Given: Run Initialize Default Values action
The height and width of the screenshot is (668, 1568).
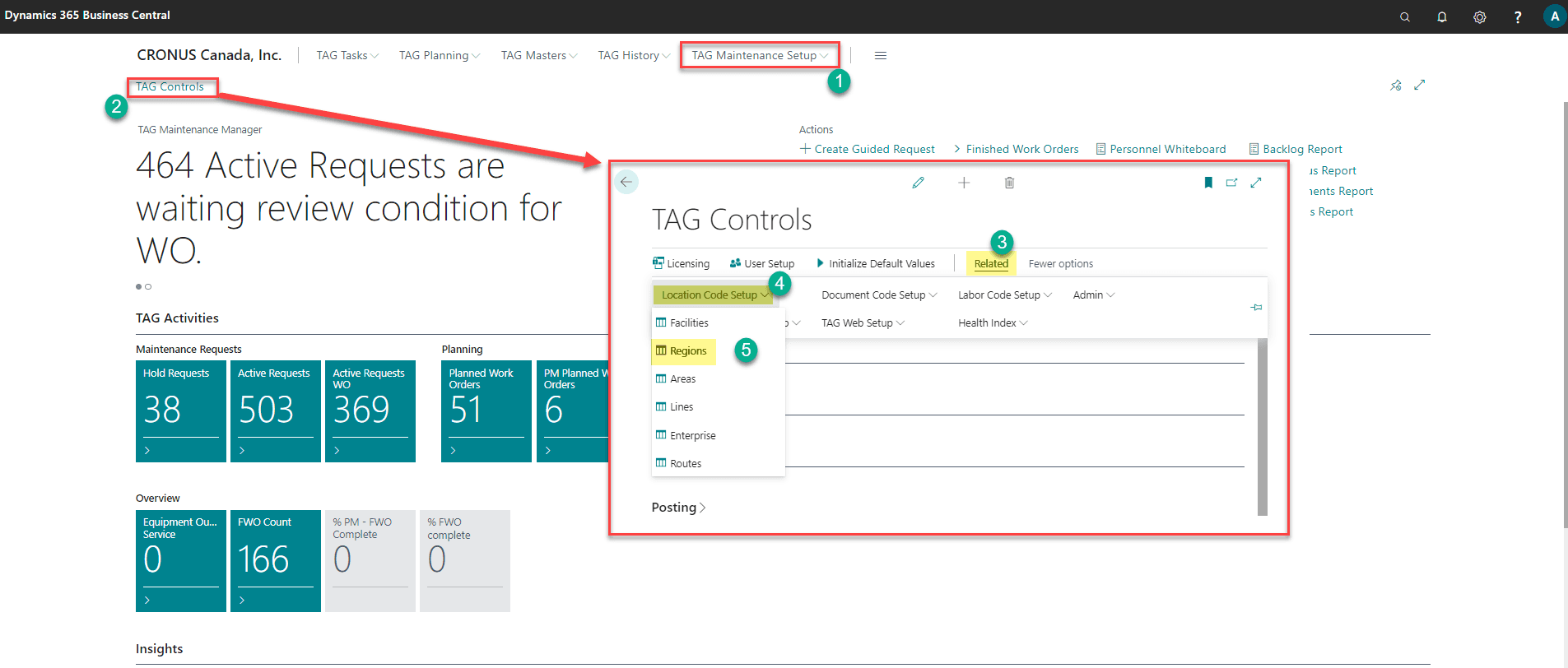Looking at the screenshot, I should (x=876, y=263).
